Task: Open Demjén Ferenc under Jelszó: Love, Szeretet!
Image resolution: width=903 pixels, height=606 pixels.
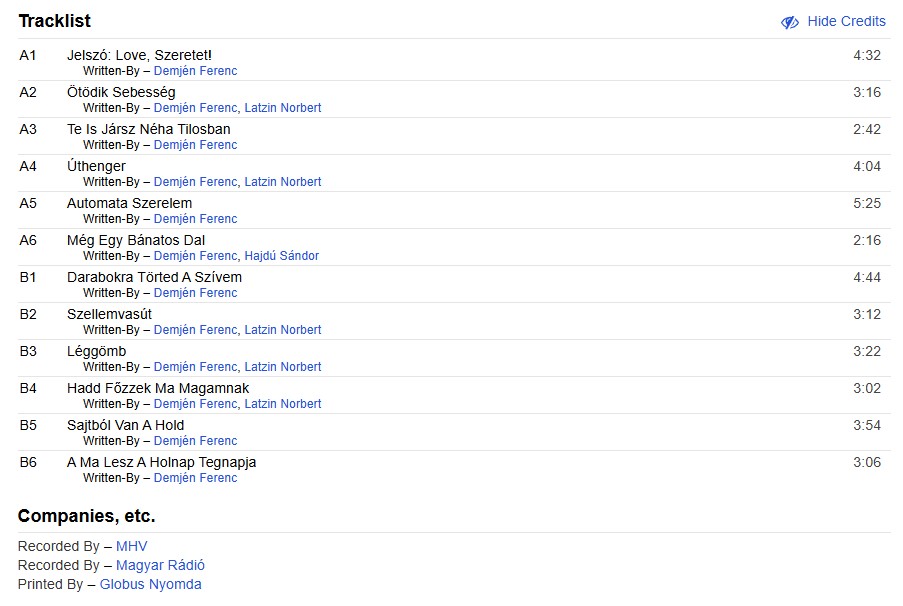Action: [x=195, y=71]
